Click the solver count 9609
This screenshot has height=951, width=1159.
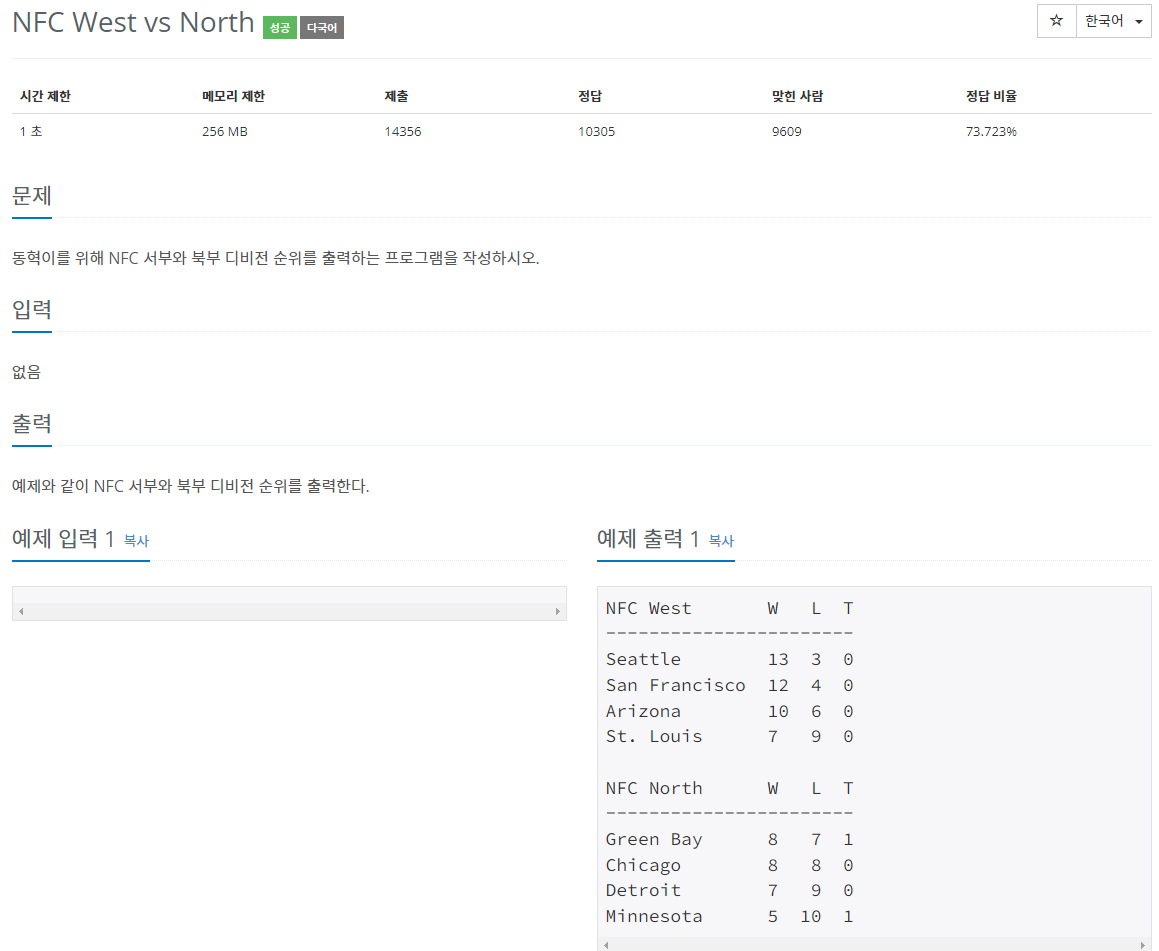[x=786, y=132]
